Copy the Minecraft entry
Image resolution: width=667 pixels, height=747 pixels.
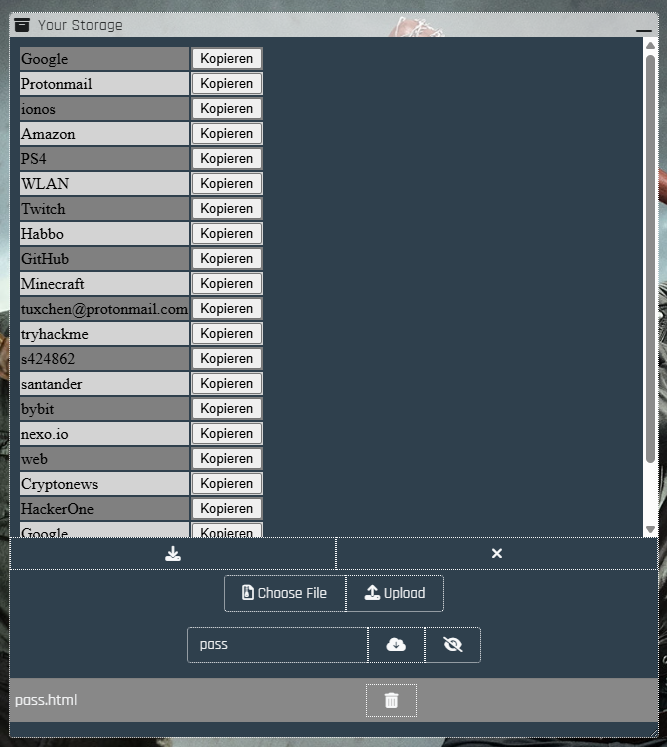pos(227,283)
